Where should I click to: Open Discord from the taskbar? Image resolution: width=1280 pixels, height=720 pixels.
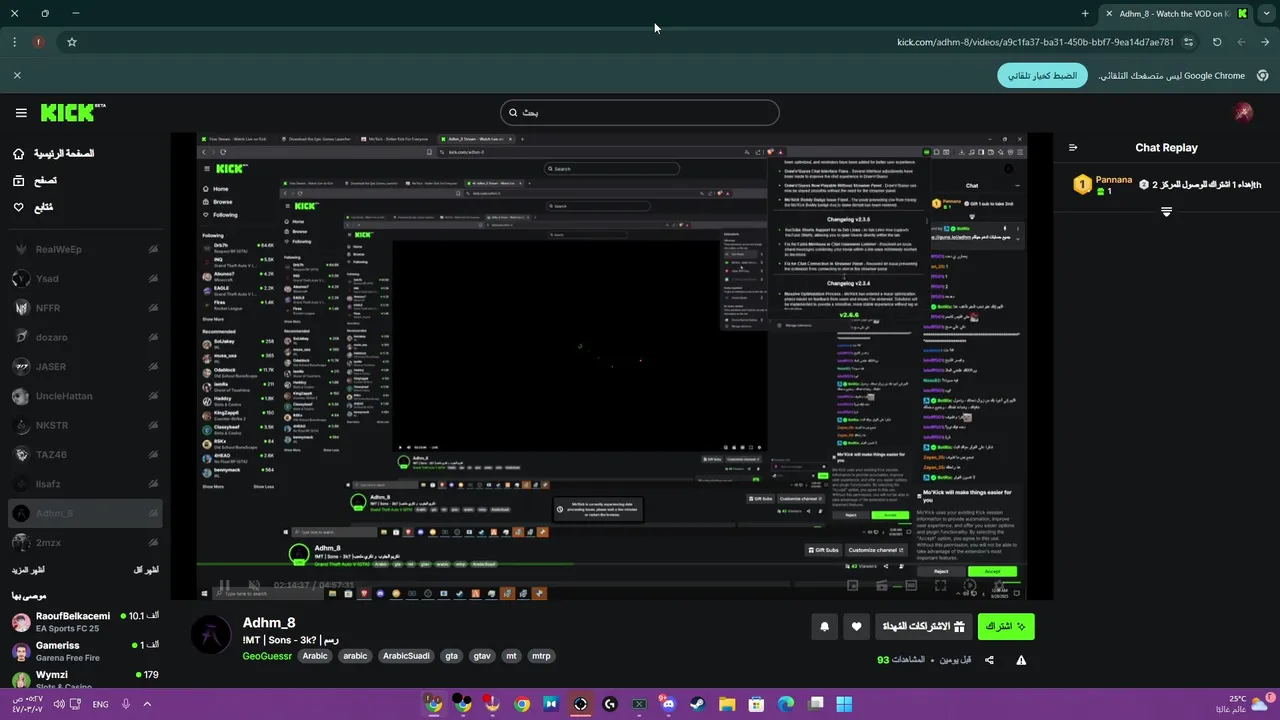(x=668, y=704)
